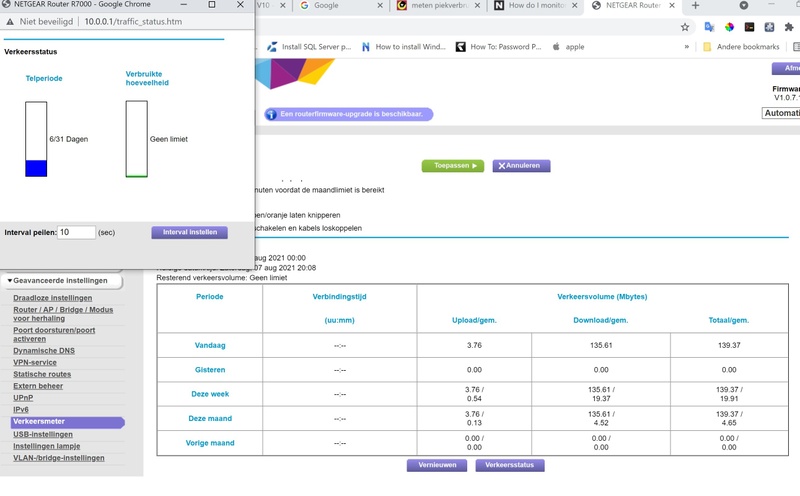Click the Vernieuwen button

tap(437, 465)
